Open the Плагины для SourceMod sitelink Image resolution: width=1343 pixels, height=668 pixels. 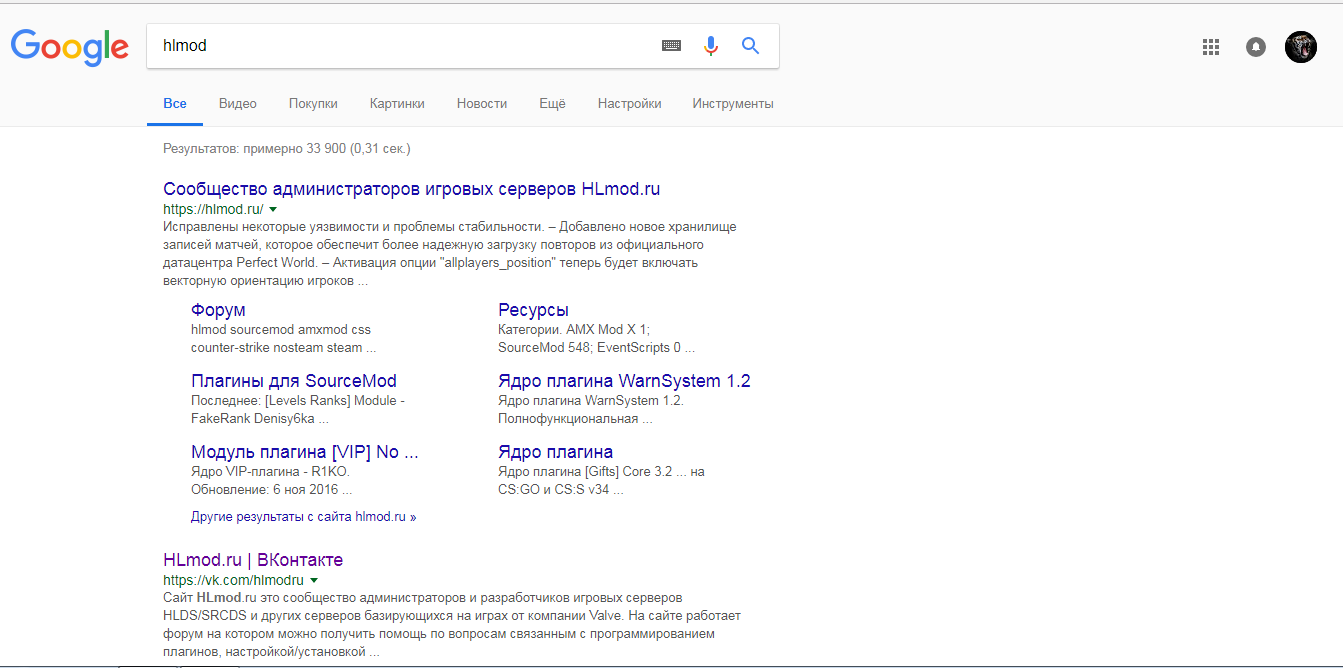click(294, 381)
